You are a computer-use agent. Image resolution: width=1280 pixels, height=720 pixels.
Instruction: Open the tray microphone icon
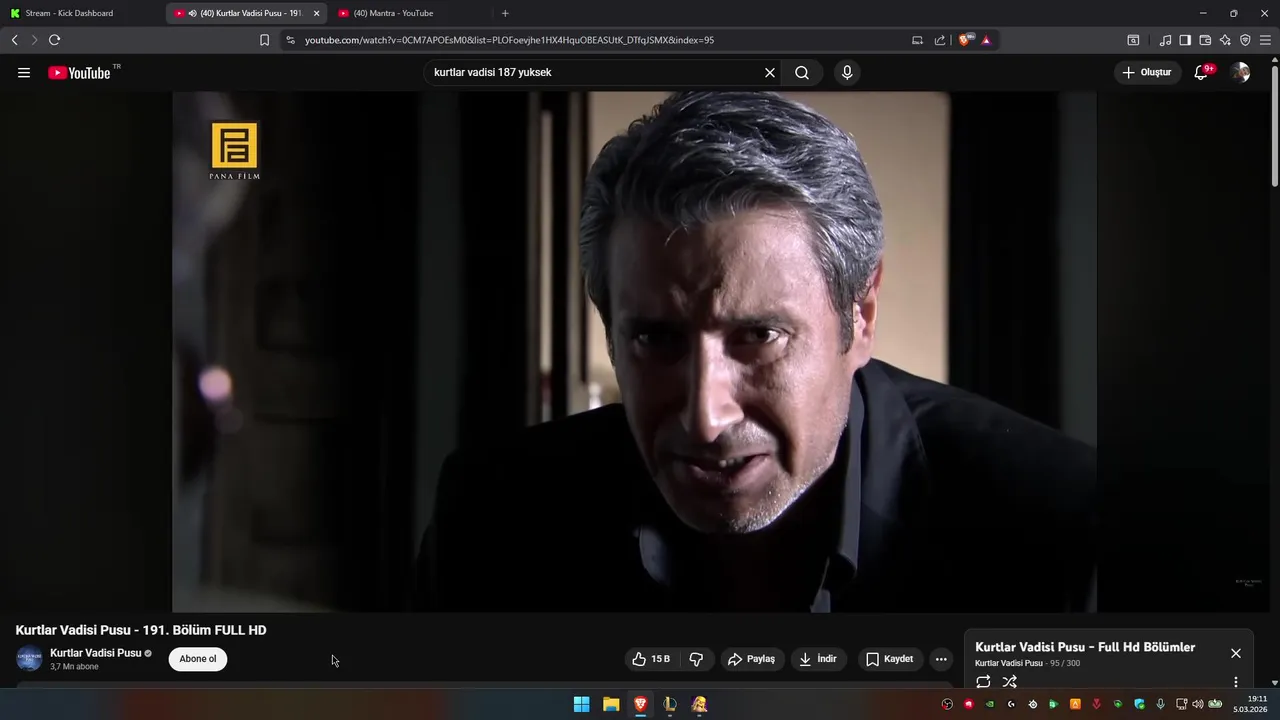(x=1161, y=704)
